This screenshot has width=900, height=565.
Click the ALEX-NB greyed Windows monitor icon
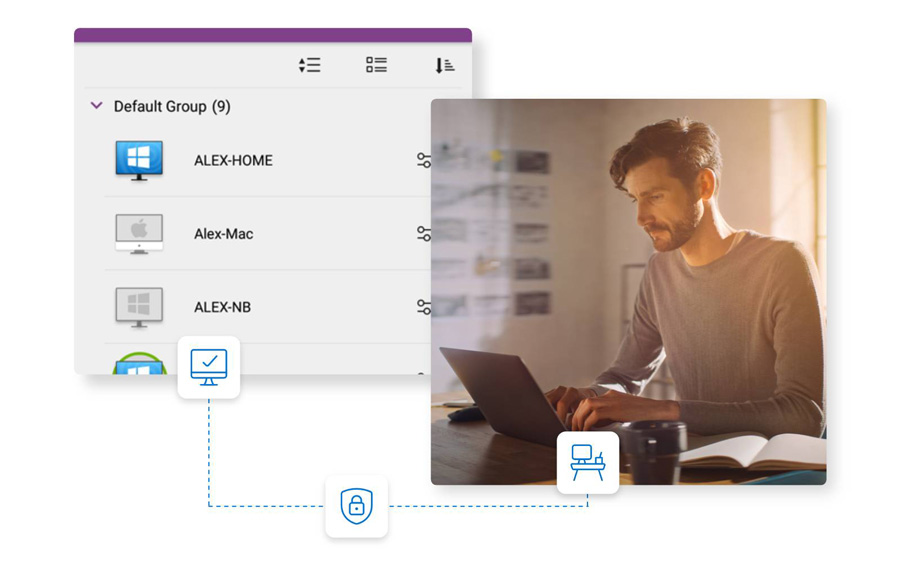139,307
